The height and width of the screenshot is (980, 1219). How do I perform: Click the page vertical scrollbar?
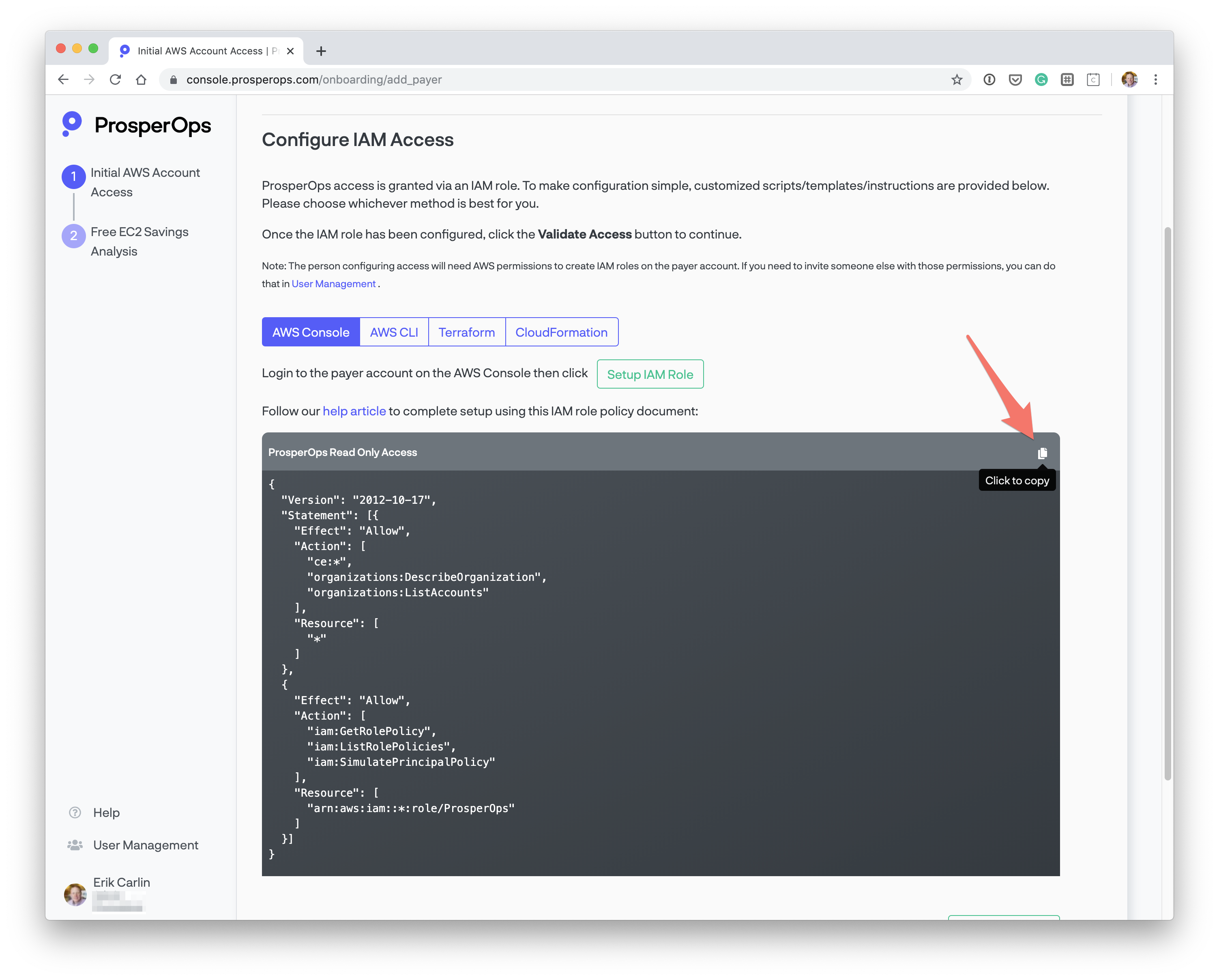point(1167,503)
